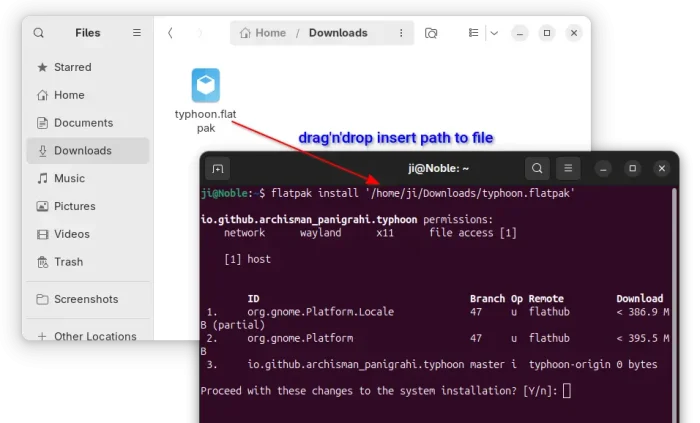Click the Home breadcrumb in the path bar
The width and height of the screenshot is (700, 423).
pos(262,33)
